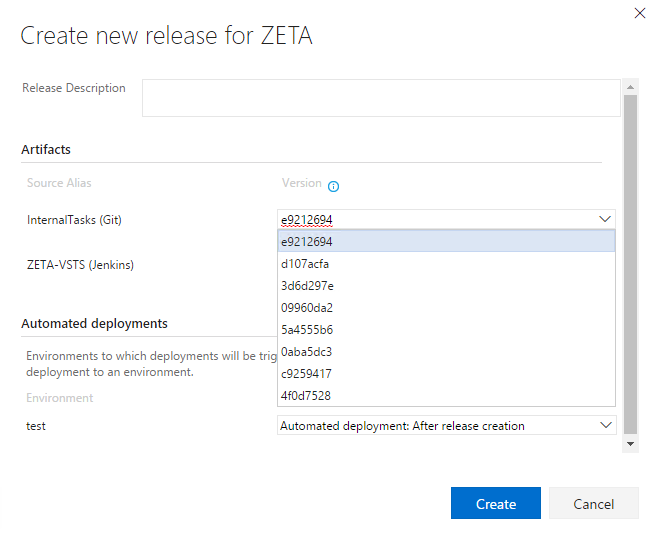
Task: Focus the Release Description text box
Action: (x=381, y=98)
